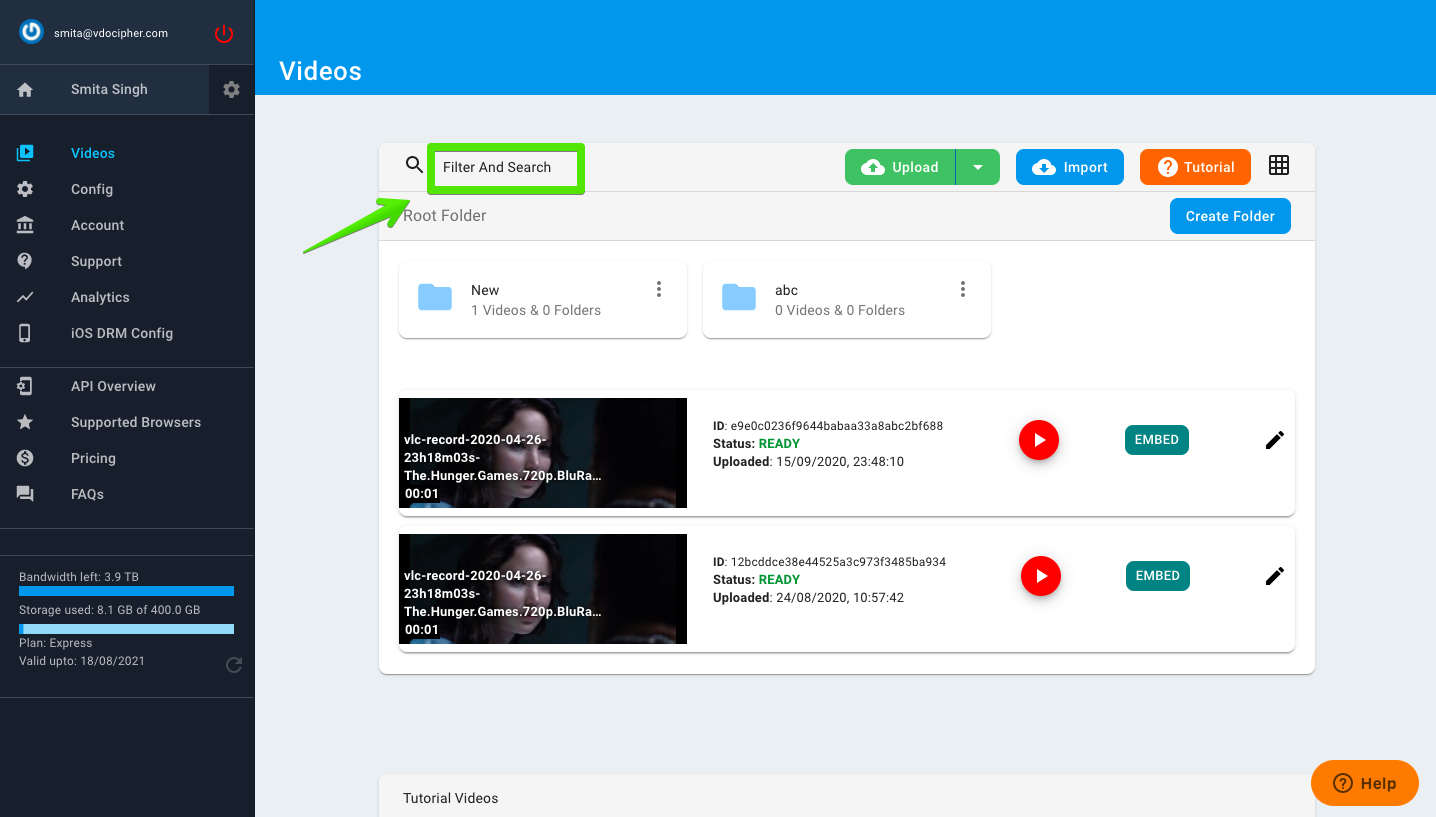Edit video uploaded 24/08/2020 with pencil icon
This screenshot has width=1436, height=817.
1275,576
